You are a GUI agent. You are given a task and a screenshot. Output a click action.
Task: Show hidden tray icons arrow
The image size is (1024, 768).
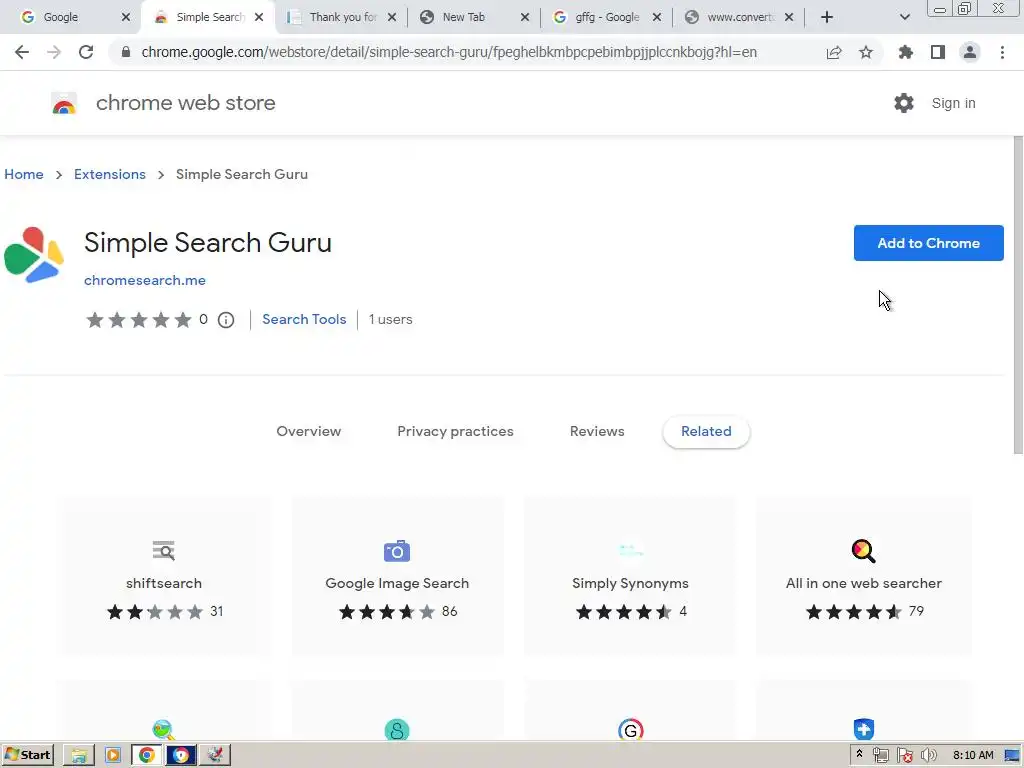tap(859, 754)
